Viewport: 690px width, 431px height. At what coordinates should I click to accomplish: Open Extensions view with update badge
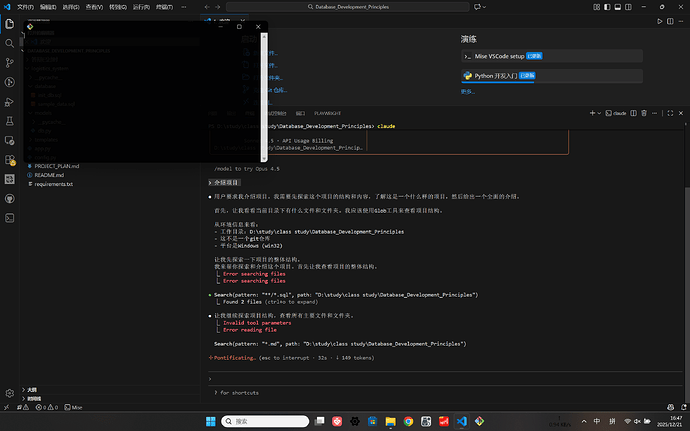pos(9,160)
